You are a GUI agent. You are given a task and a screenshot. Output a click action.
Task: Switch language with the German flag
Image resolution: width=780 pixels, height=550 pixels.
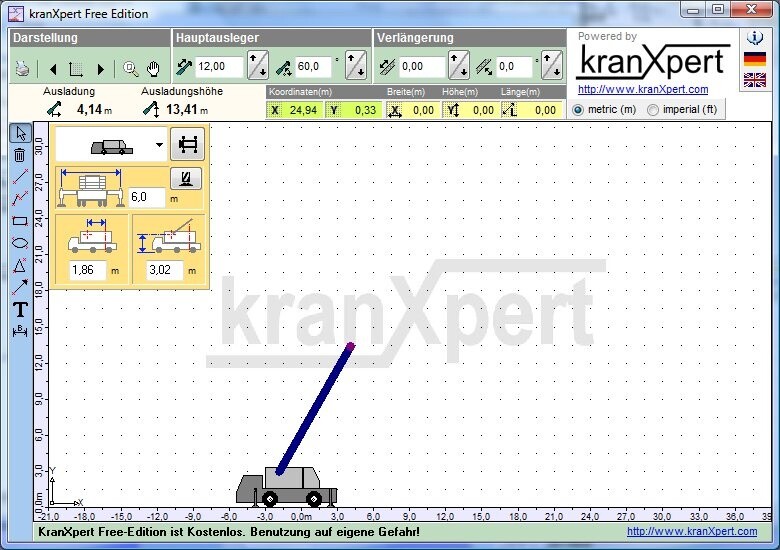[755, 59]
